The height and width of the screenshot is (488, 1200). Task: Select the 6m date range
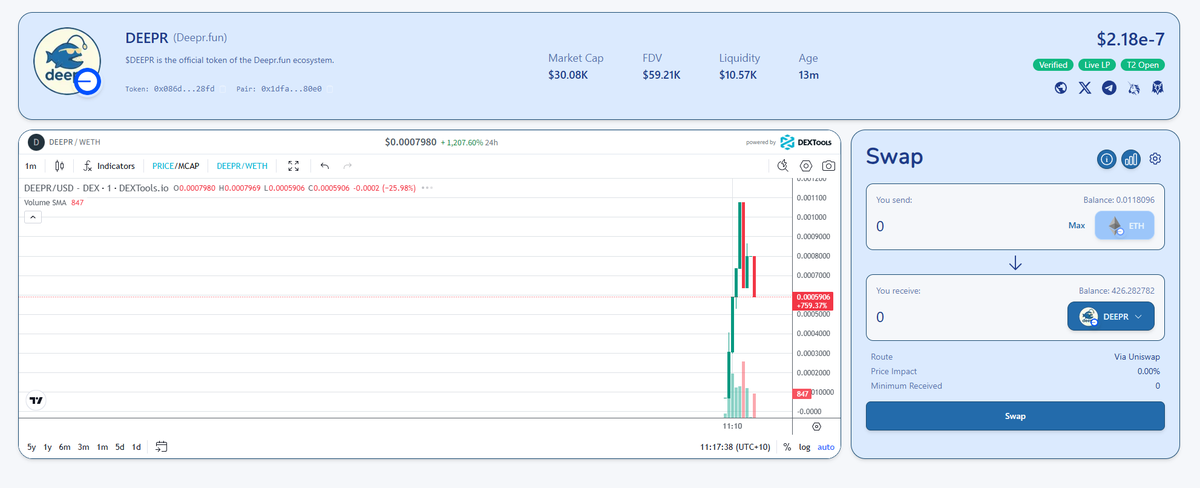64,447
